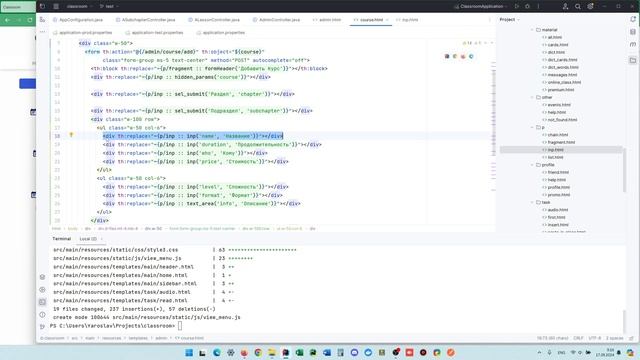Switch to the ASubchapterController.java tab
The image size is (640, 360).
coord(145,20)
